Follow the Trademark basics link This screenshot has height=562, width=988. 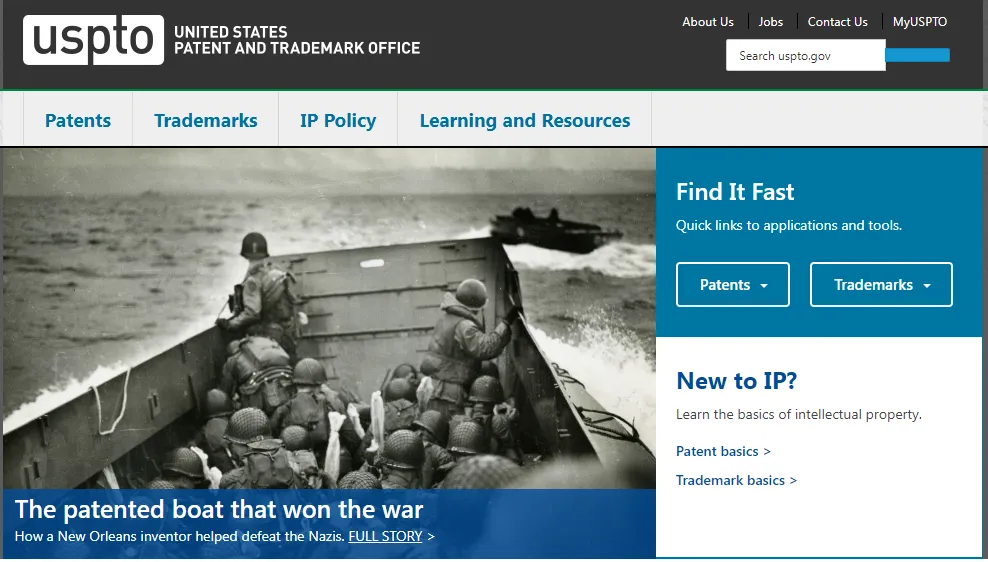(736, 480)
